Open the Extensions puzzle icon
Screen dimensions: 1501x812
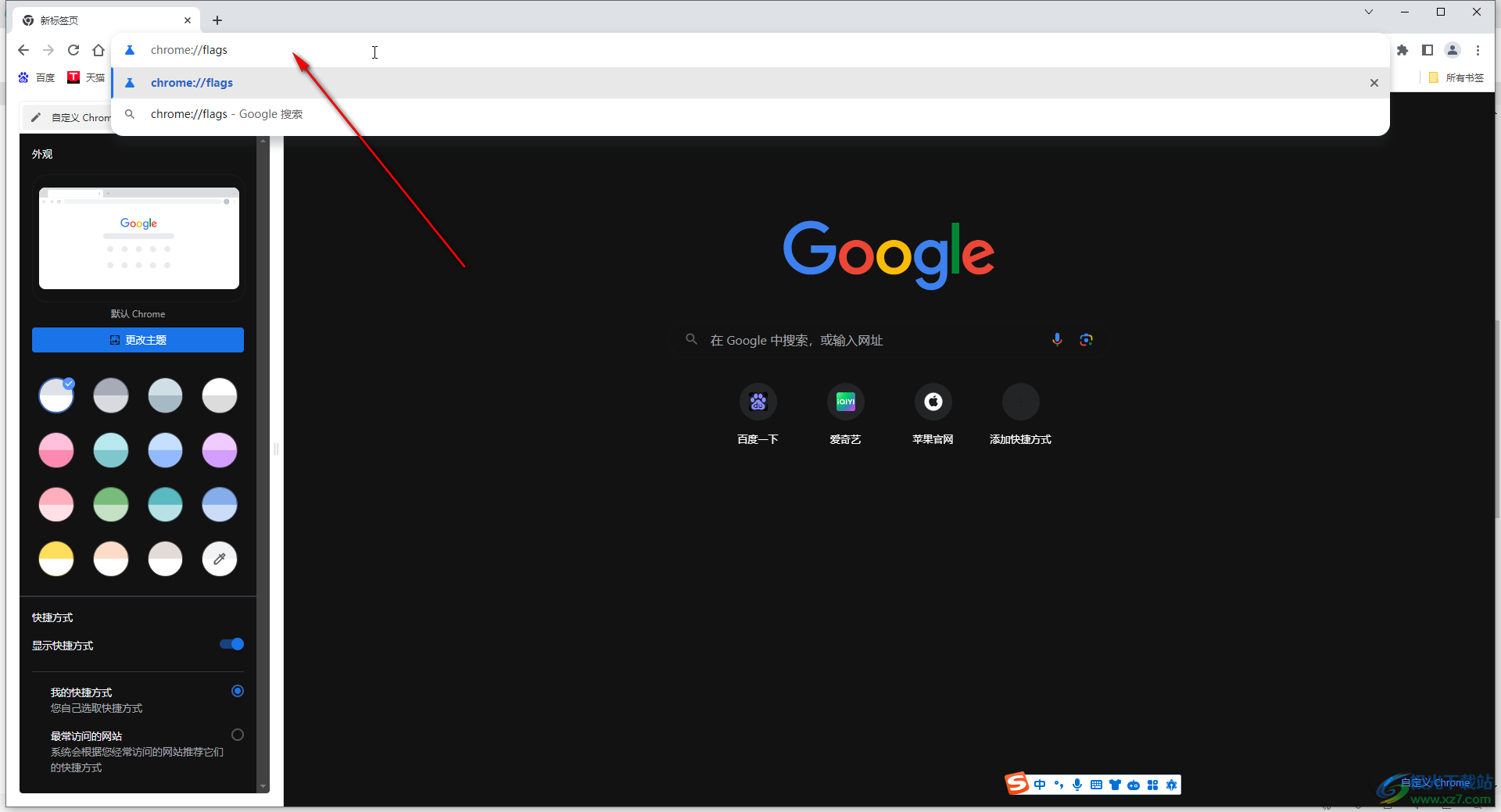[x=1402, y=50]
